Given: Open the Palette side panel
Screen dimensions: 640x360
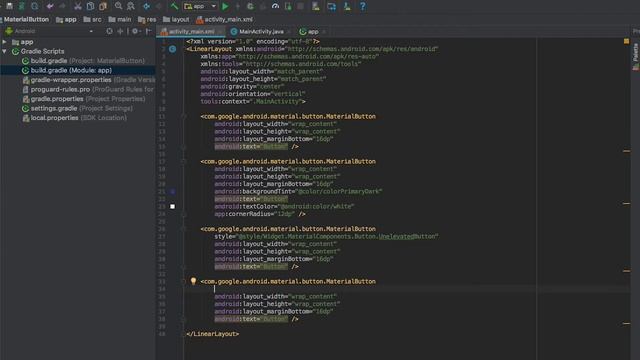Looking at the screenshot, I should pyautogui.click(x=636, y=57).
